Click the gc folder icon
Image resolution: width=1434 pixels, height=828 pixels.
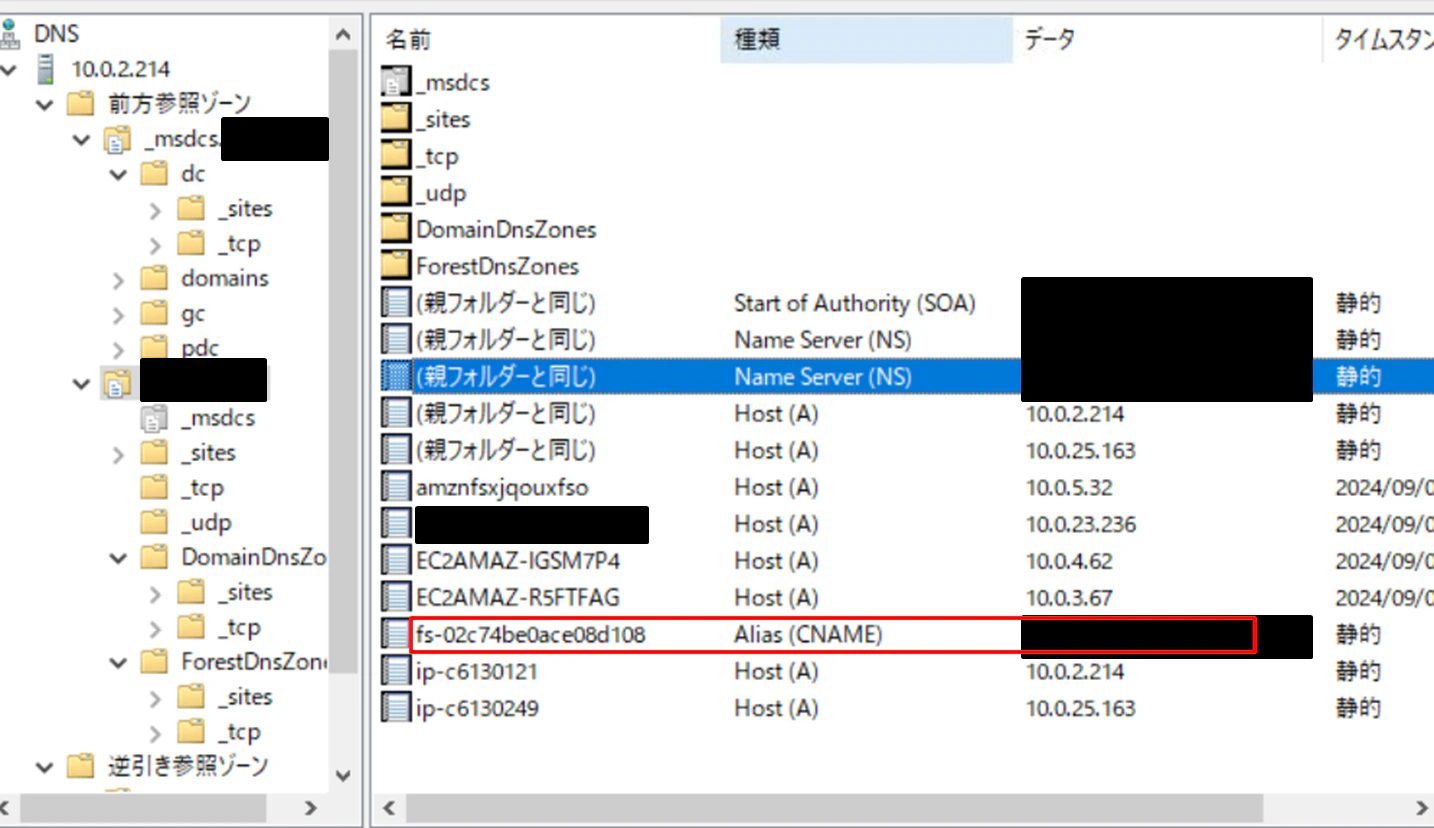(x=153, y=313)
